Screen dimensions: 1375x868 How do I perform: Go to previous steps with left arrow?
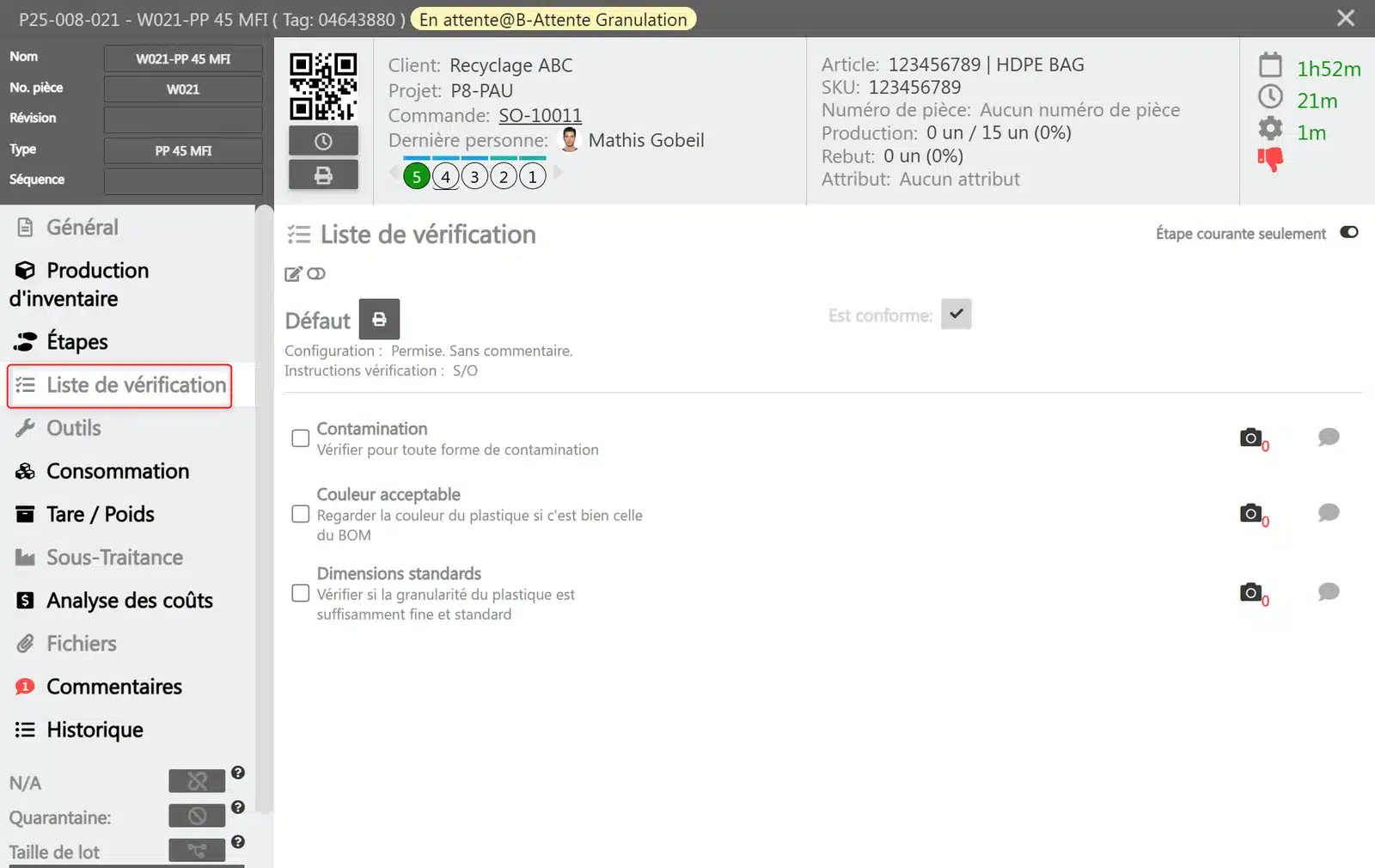pyautogui.click(x=394, y=172)
